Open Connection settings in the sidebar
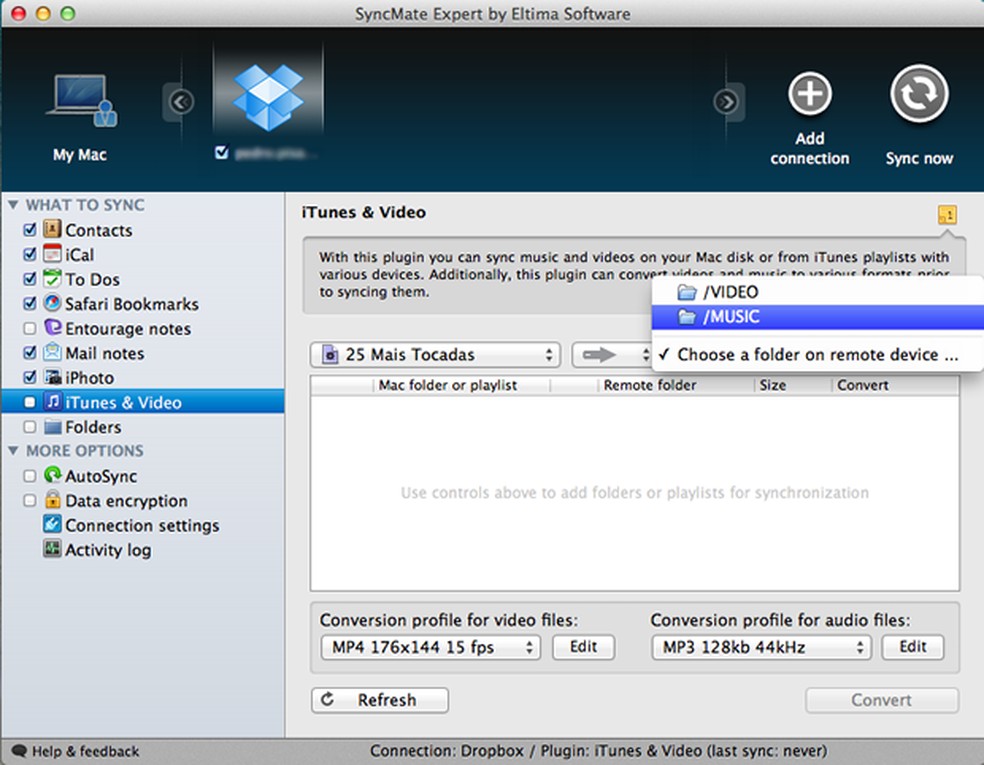The image size is (984, 765). coord(142,525)
